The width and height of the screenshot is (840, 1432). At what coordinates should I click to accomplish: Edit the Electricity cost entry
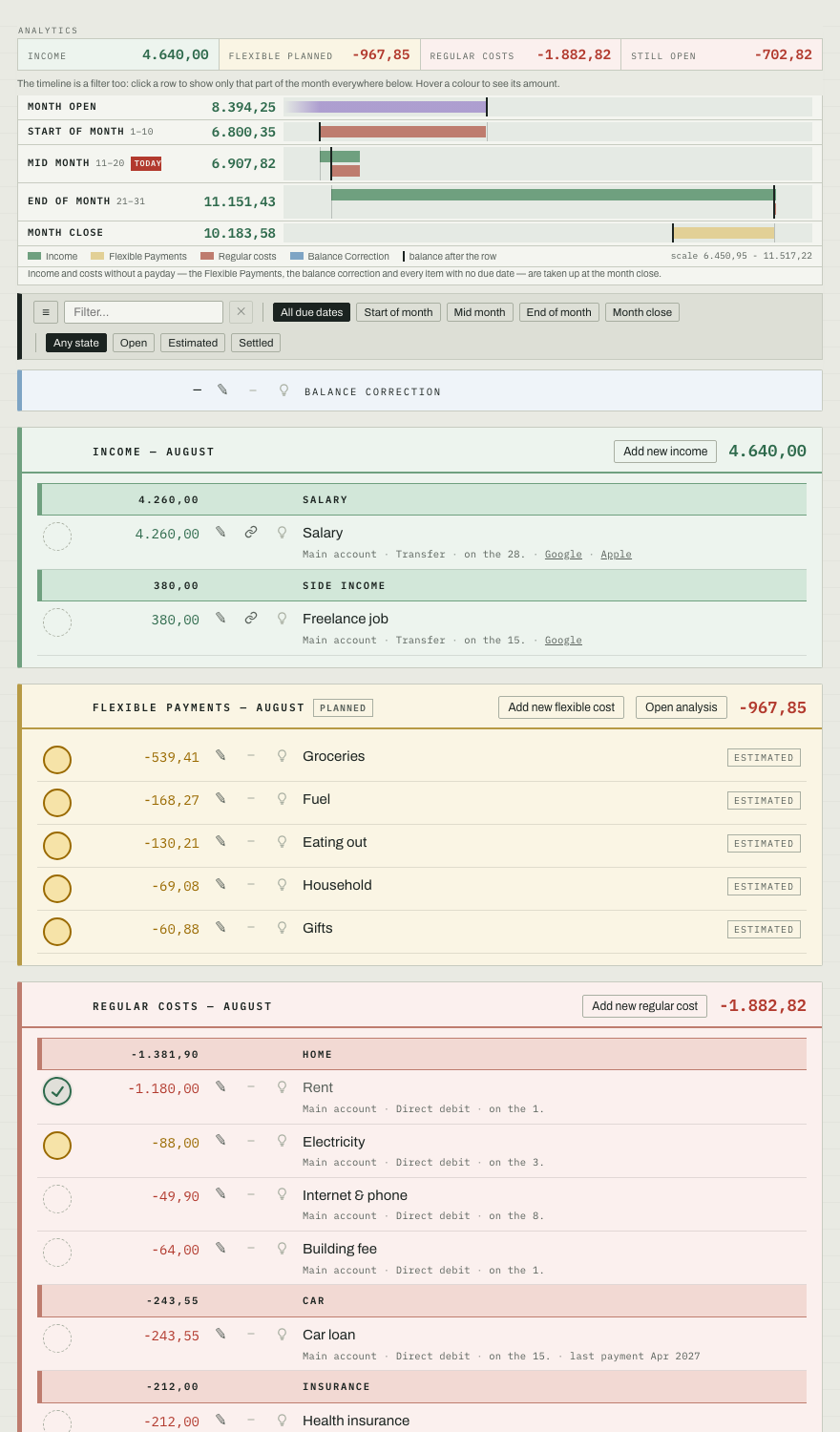(220, 1140)
